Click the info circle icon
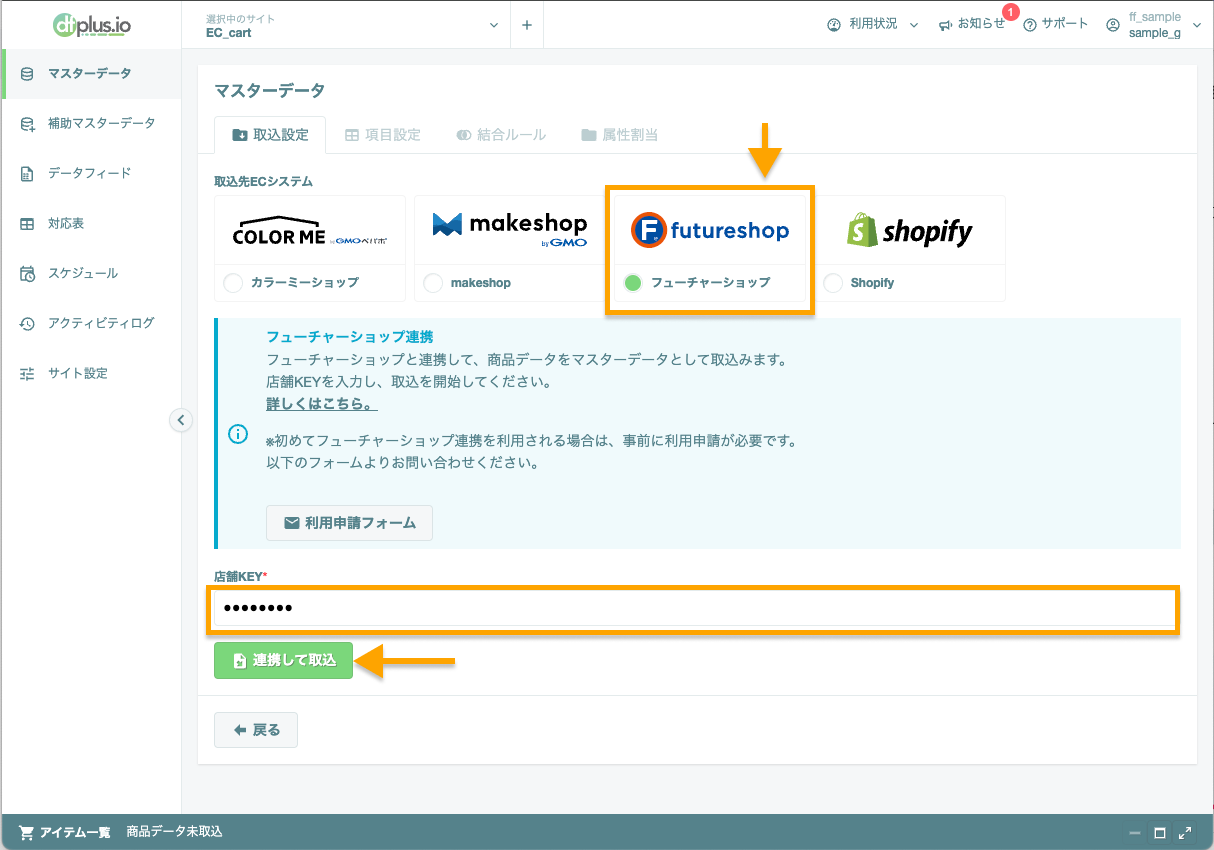Screen dimensions: 1214x850 [238, 433]
